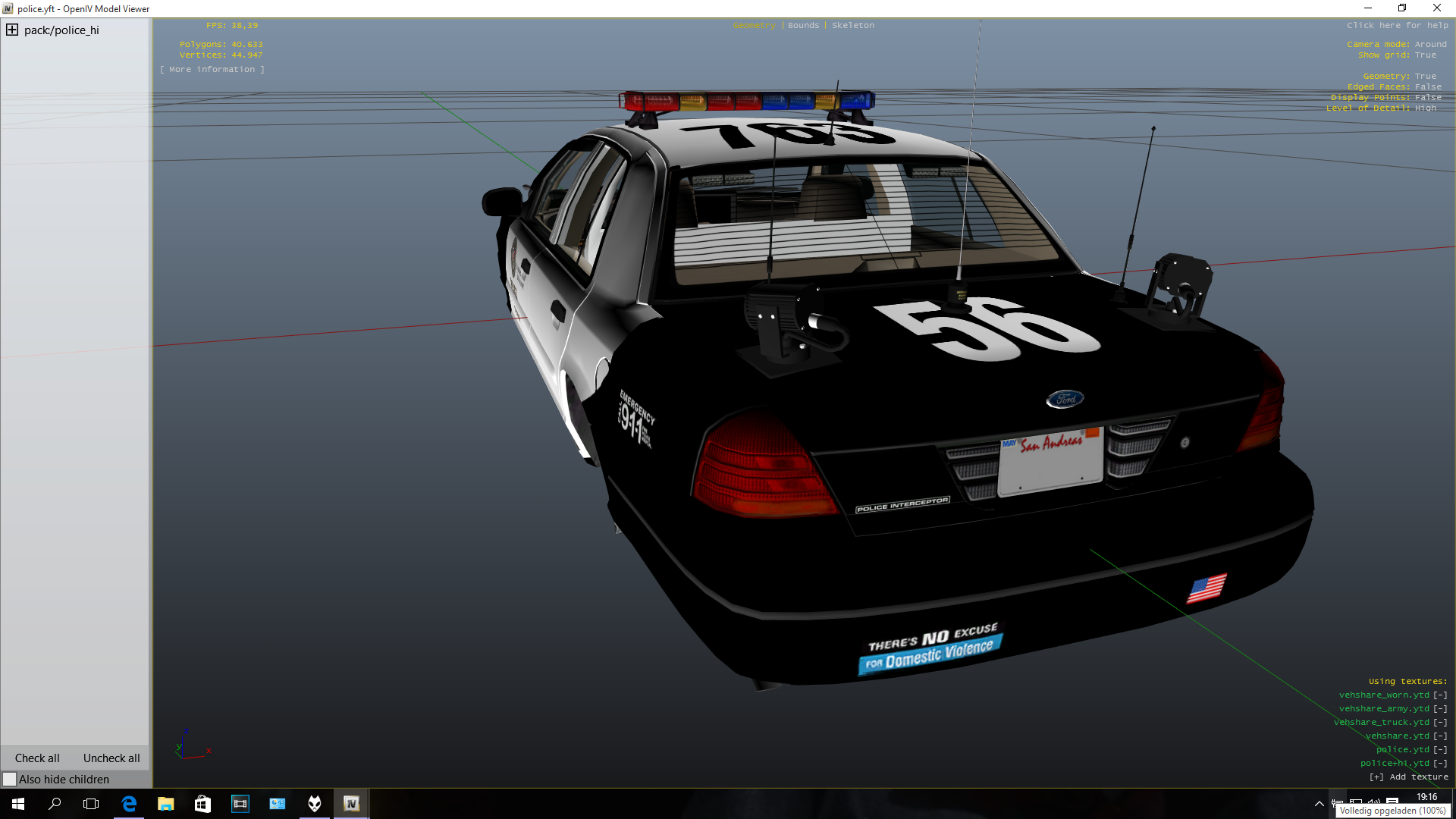Remove vehshare_army.ytd texture with [-]
This screenshot has width=1456, height=819.
[x=1439, y=708]
